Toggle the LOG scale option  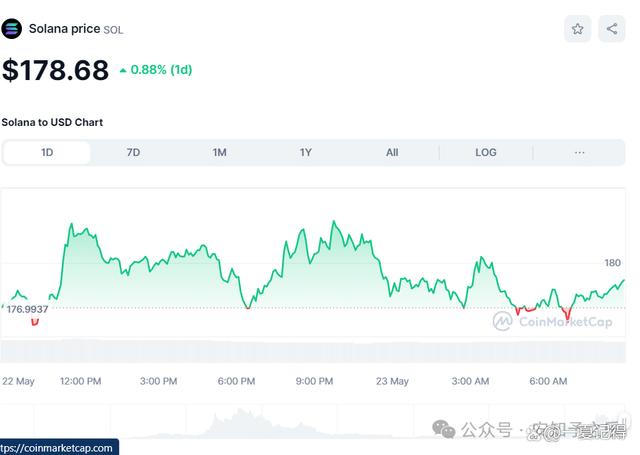[x=486, y=153]
